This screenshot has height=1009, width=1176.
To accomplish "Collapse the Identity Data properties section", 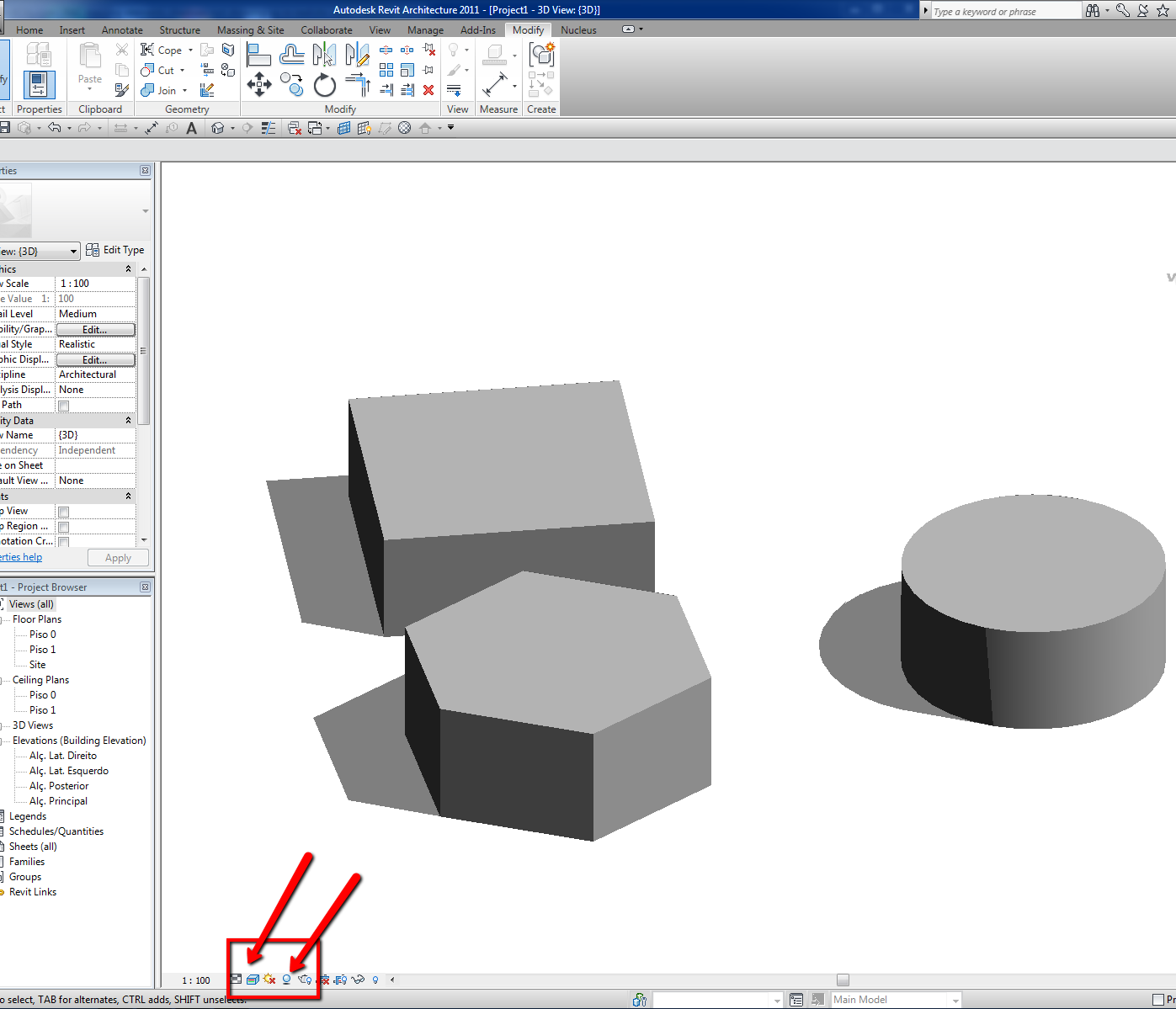I will (x=128, y=421).
